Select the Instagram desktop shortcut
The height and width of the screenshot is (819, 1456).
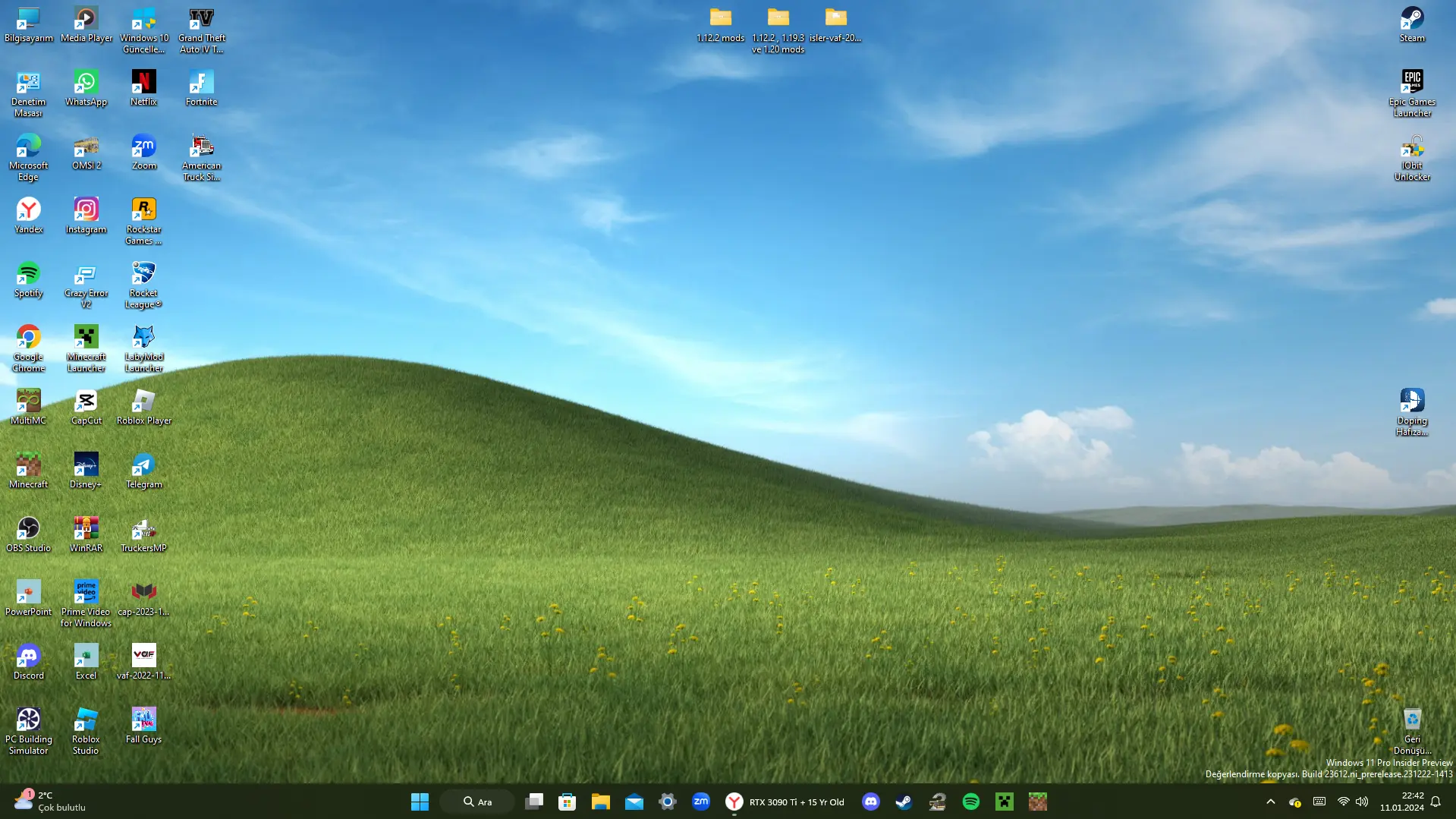[86, 216]
